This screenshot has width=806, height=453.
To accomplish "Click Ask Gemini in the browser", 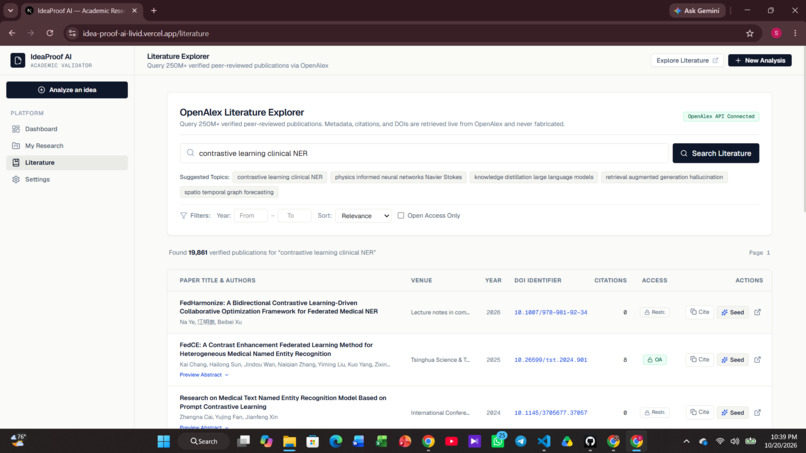I will [x=697, y=10].
